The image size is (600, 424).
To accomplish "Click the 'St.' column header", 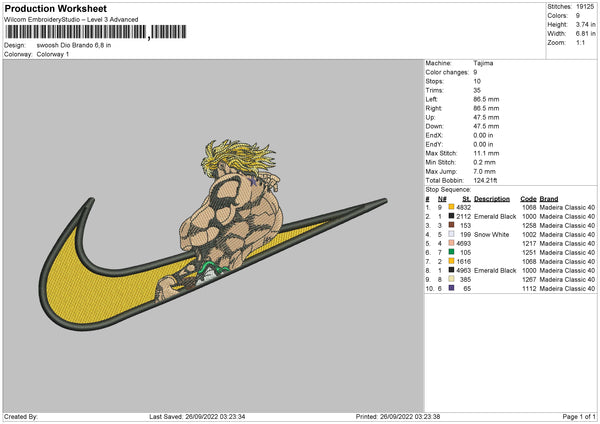I will pyautogui.click(x=466, y=199).
